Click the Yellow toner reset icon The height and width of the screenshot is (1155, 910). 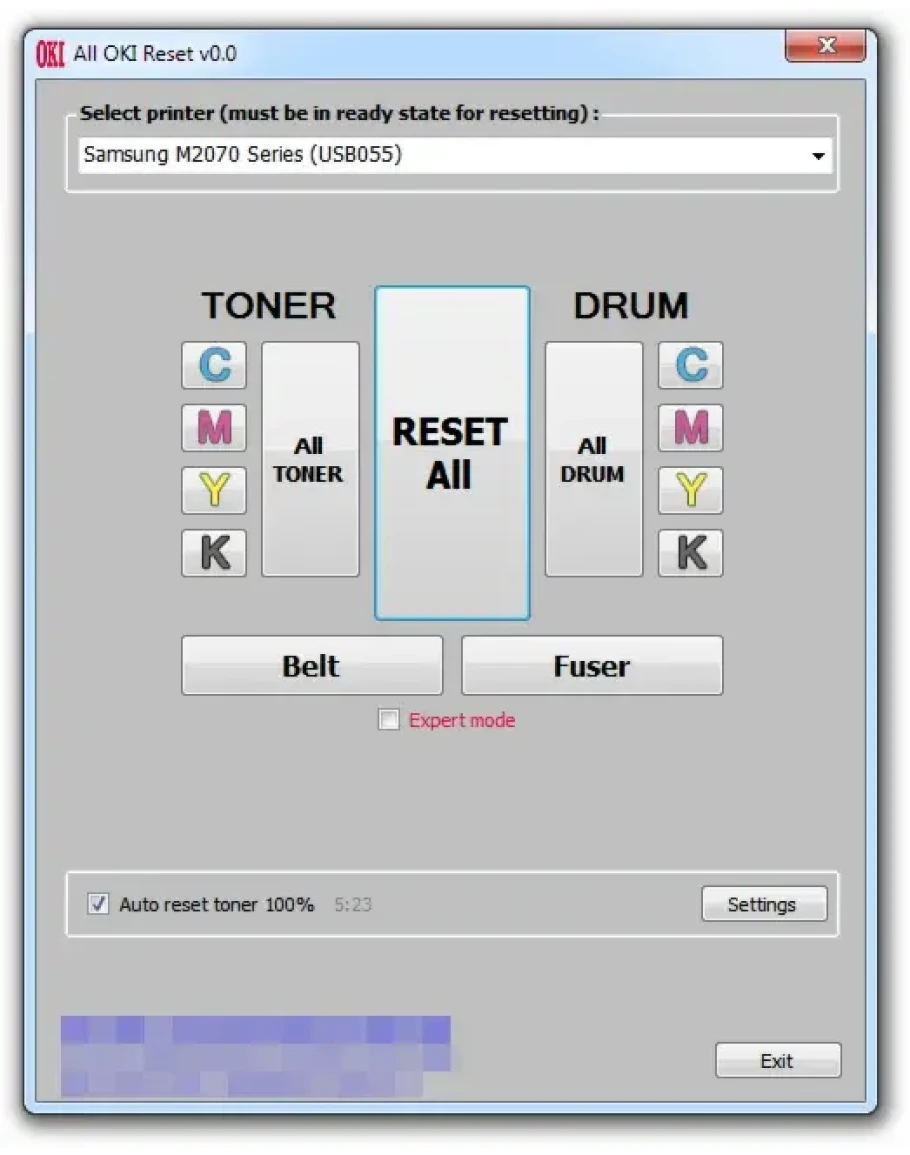click(214, 490)
